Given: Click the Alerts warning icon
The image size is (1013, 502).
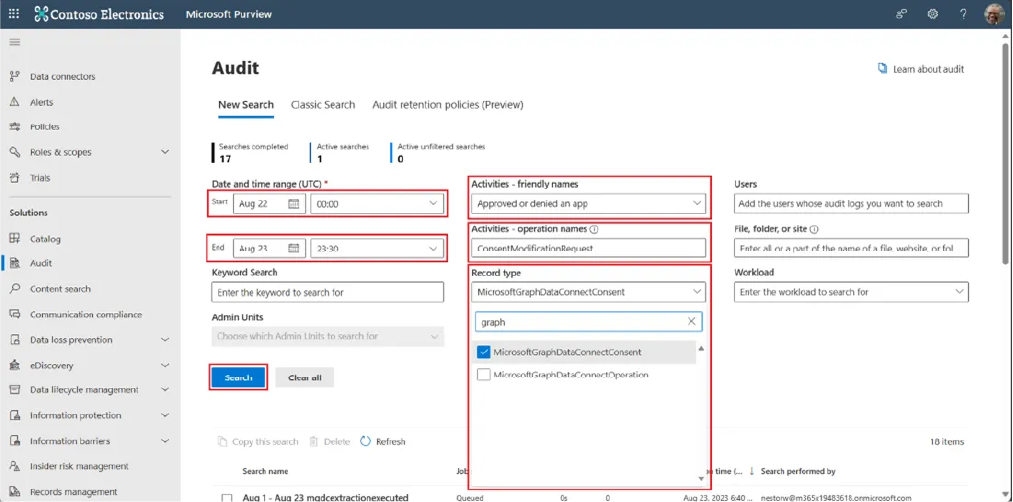Looking at the screenshot, I should (x=15, y=102).
